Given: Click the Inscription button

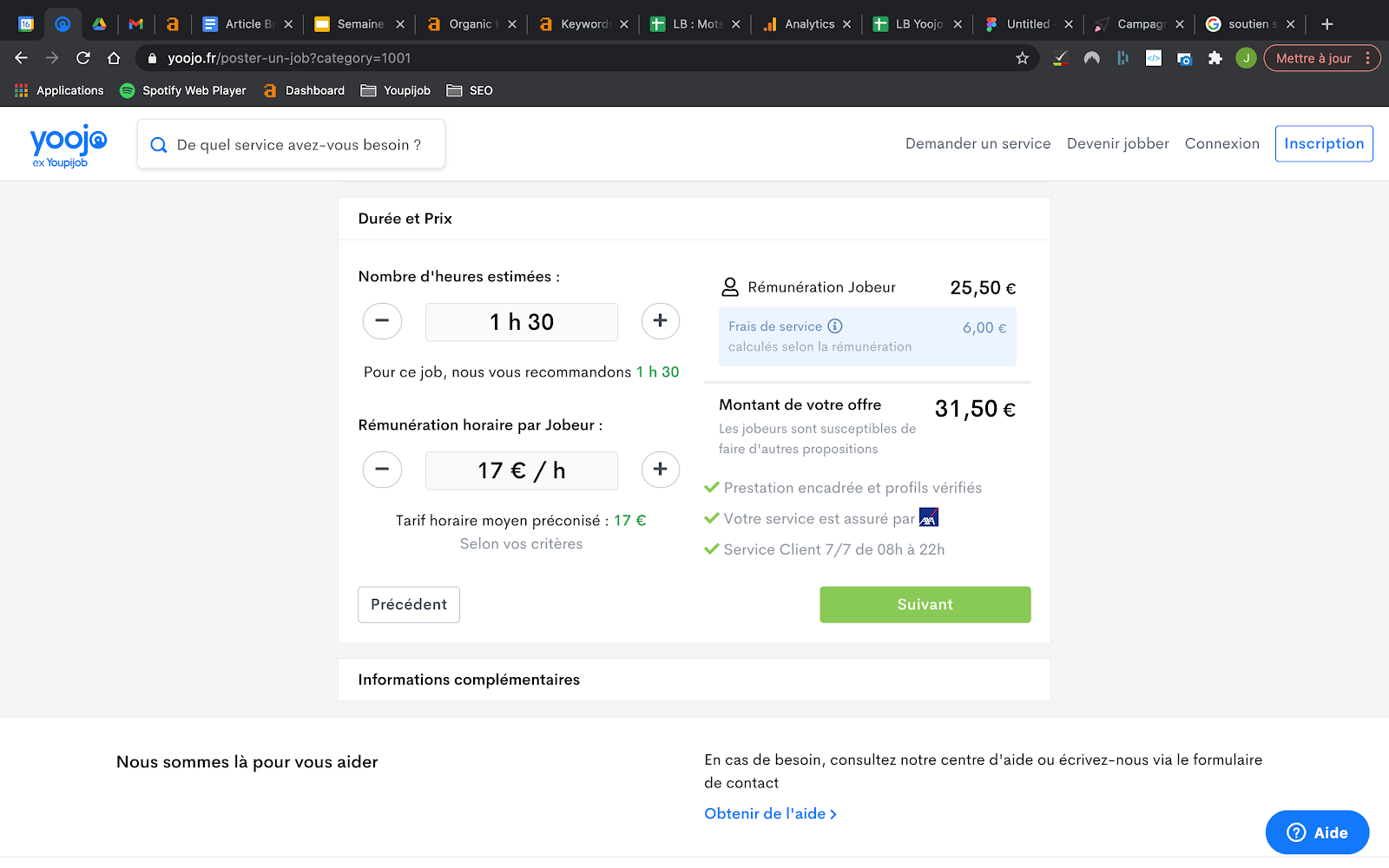Looking at the screenshot, I should 1324,143.
